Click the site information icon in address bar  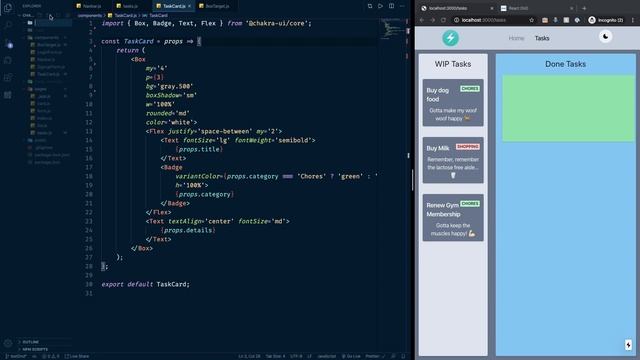[x=456, y=20]
